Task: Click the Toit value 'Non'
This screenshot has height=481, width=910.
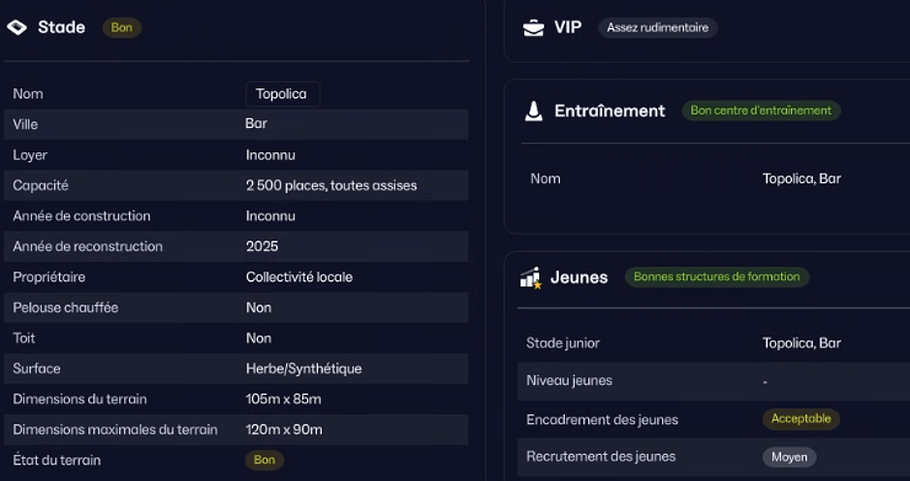Action: [259, 338]
